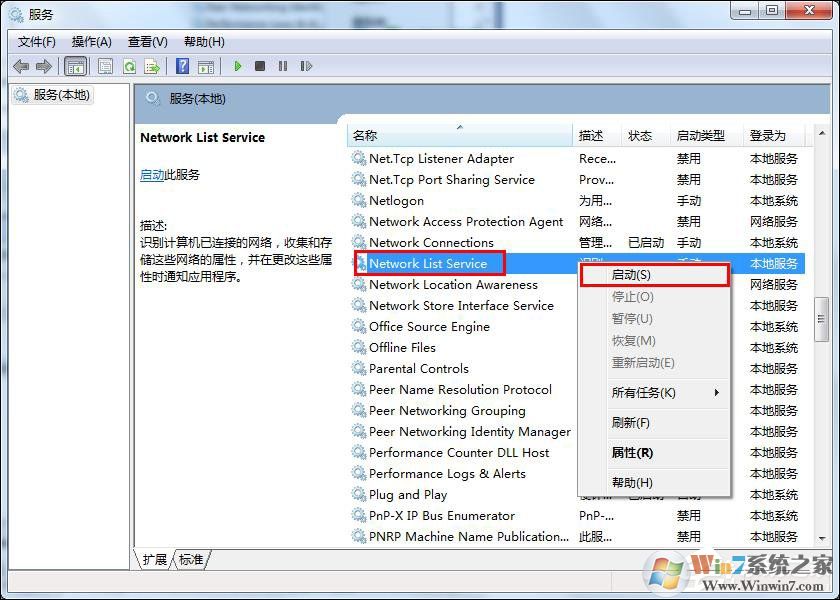Select 属性 from the context menu
The image size is (840, 600).
pos(631,452)
